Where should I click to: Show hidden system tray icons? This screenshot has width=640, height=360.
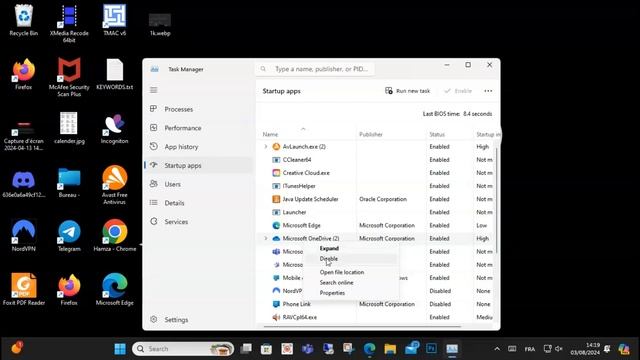(x=497, y=349)
